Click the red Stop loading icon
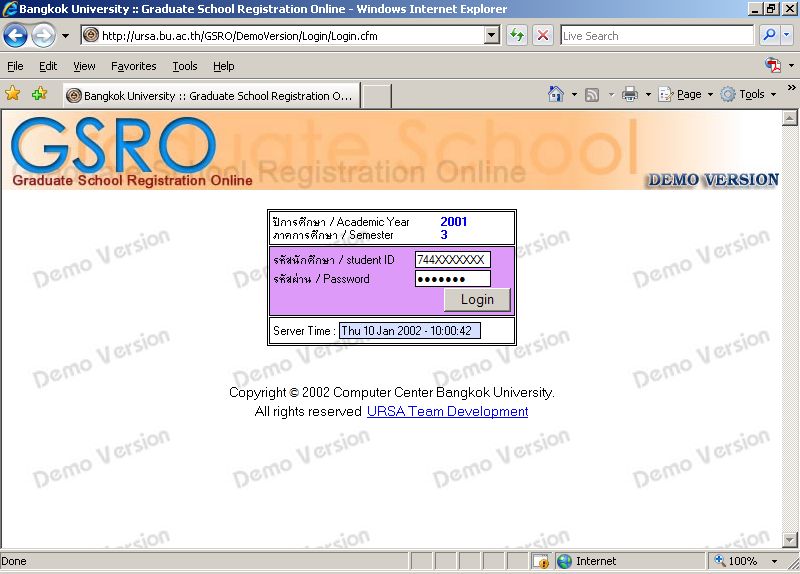This screenshot has height=574, width=800. click(x=543, y=36)
